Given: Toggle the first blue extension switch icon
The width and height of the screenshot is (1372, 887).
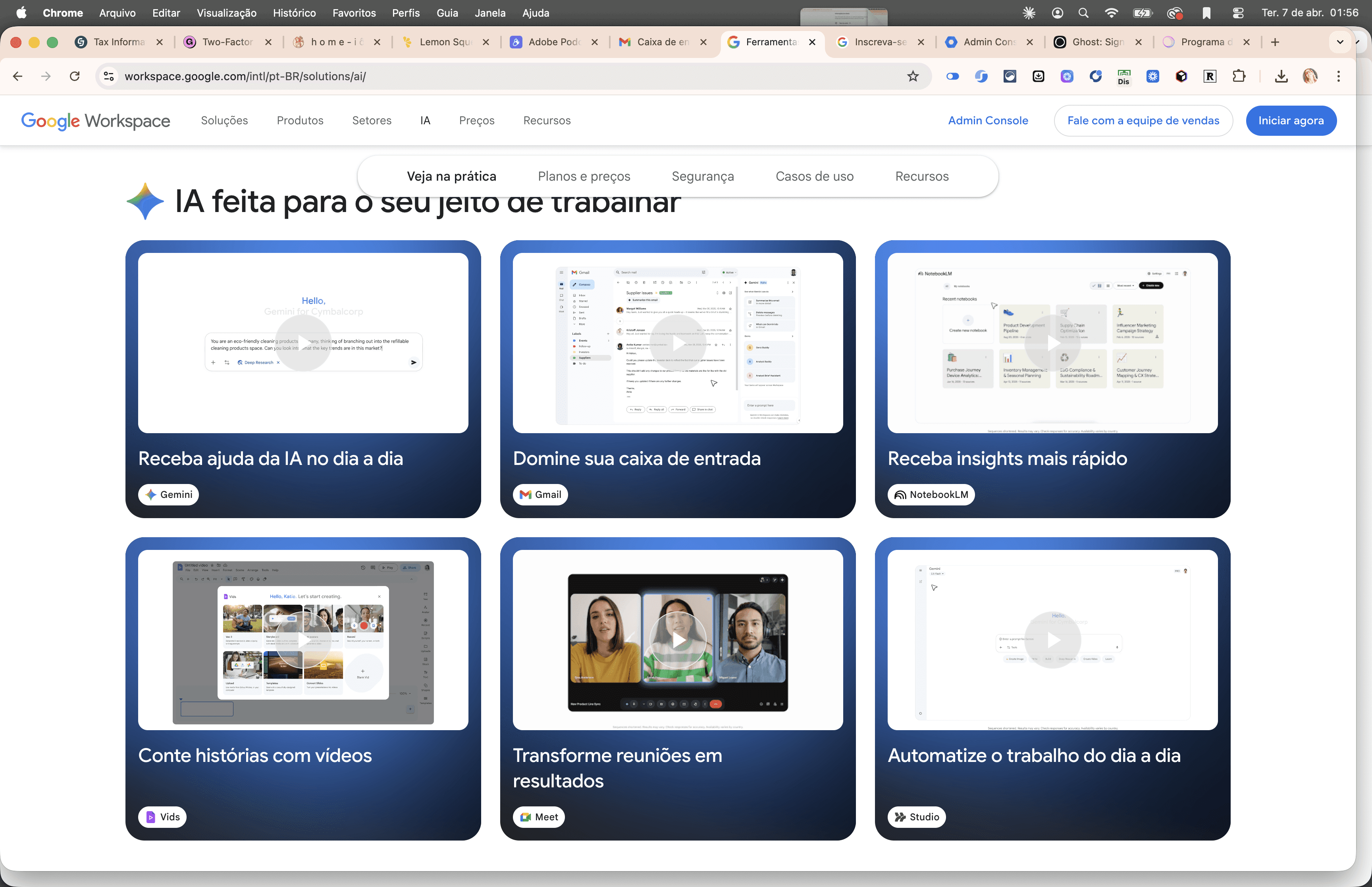Looking at the screenshot, I should tap(952, 76).
